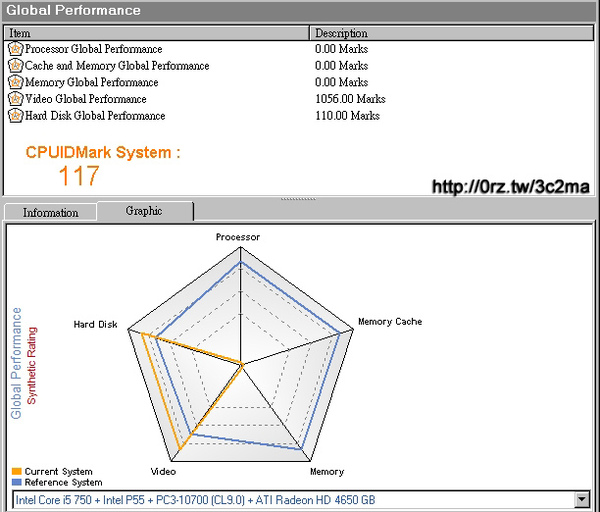Click the vertical Synthetic Rating label
The height and width of the screenshot is (512, 600).
pyautogui.click(x=32, y=365)
